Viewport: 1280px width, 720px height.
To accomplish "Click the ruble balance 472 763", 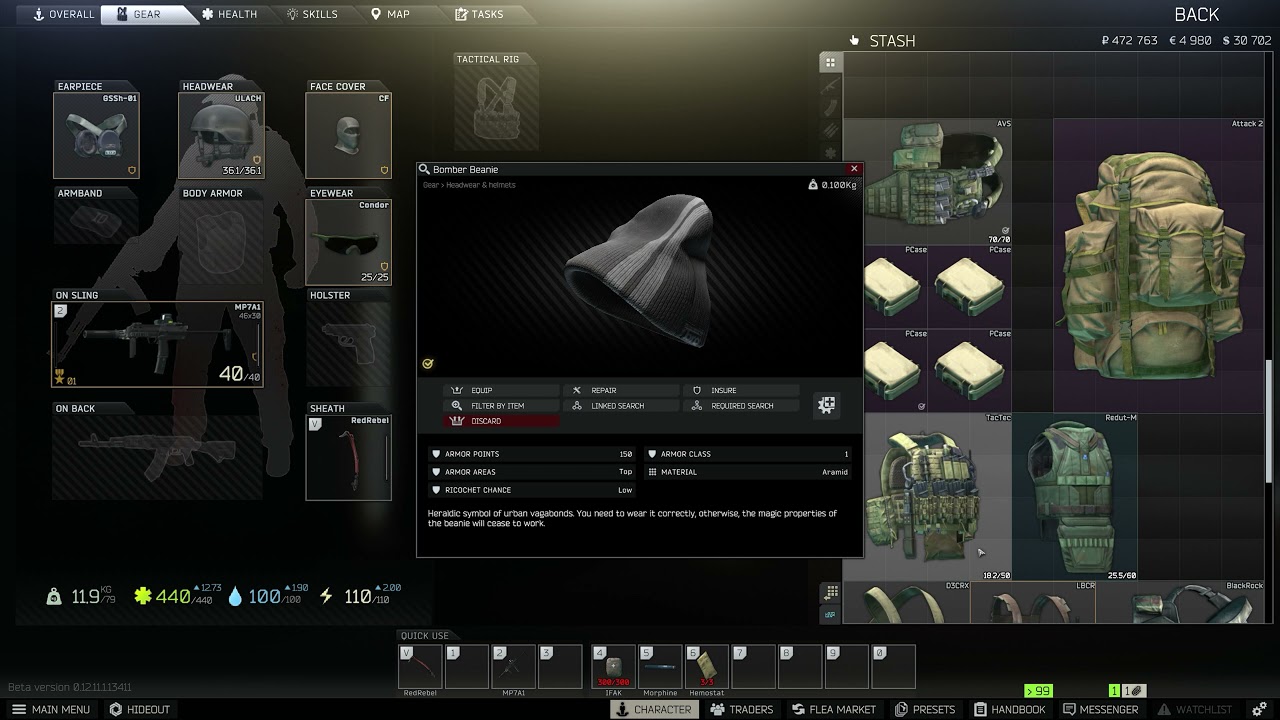I will tap(1129, 41).
